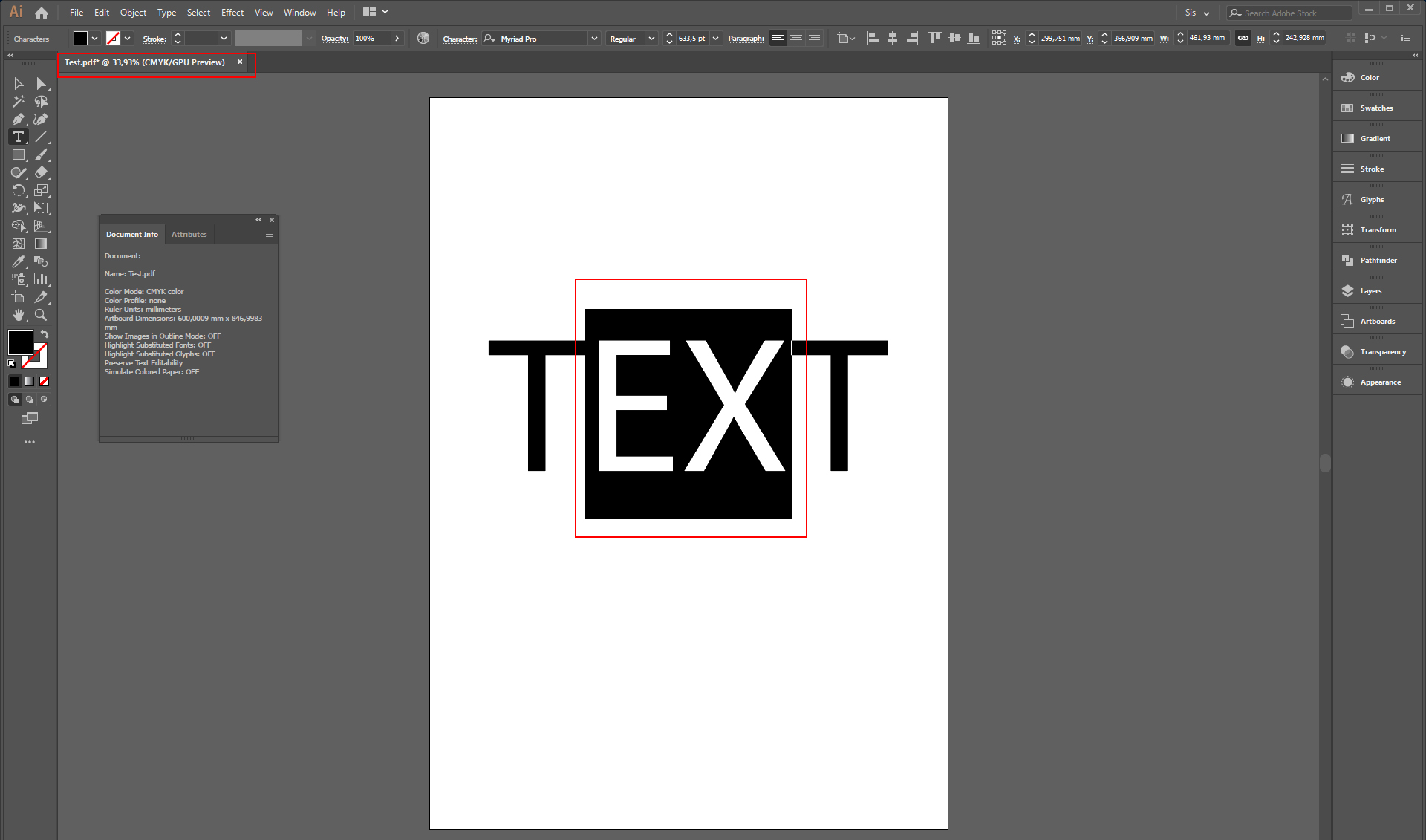This screenshot has width=1426, height=840.
Task: Select the Hand tool
Action: [x=17, y=315]
